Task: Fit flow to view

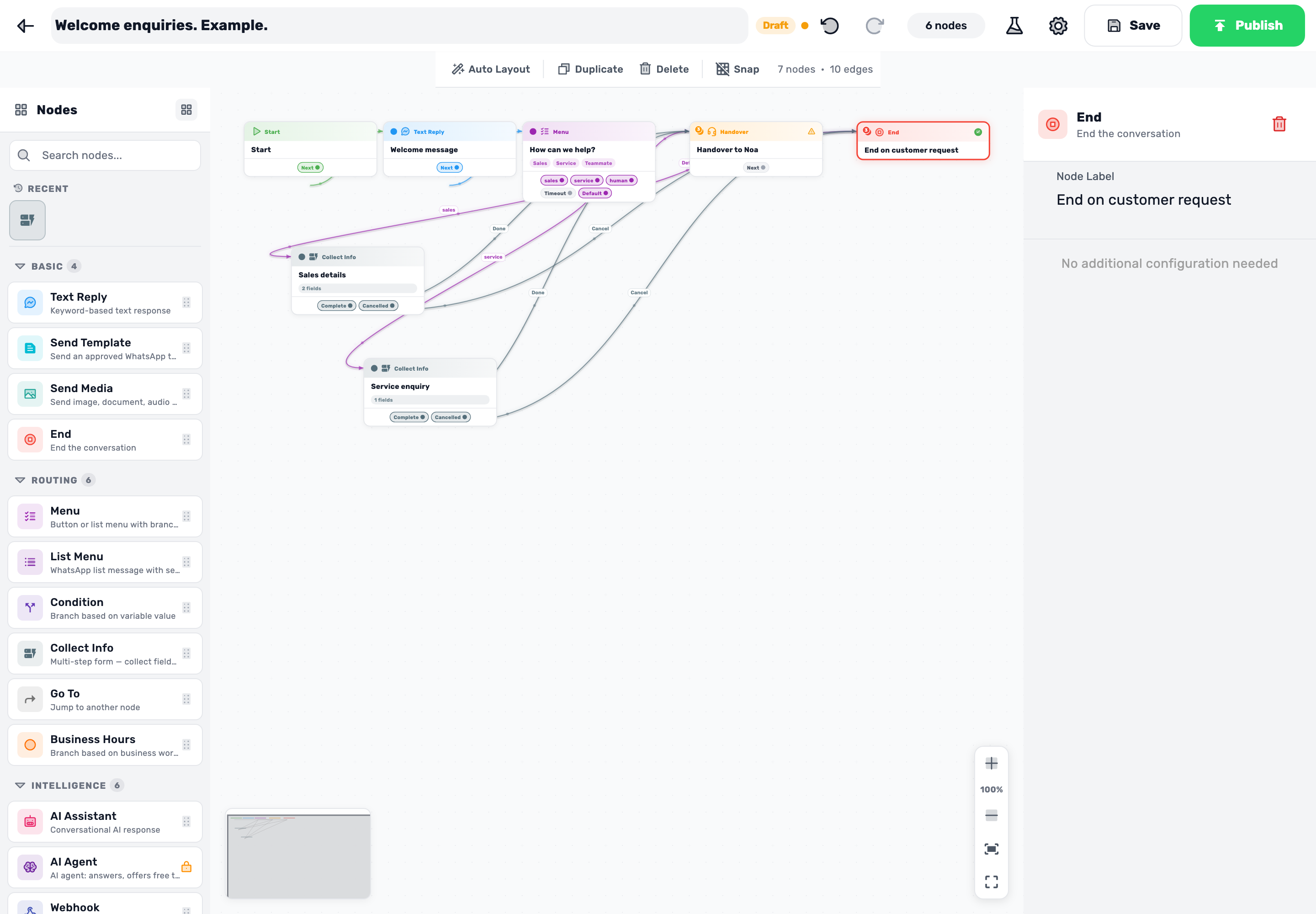Action: point(991,849)
